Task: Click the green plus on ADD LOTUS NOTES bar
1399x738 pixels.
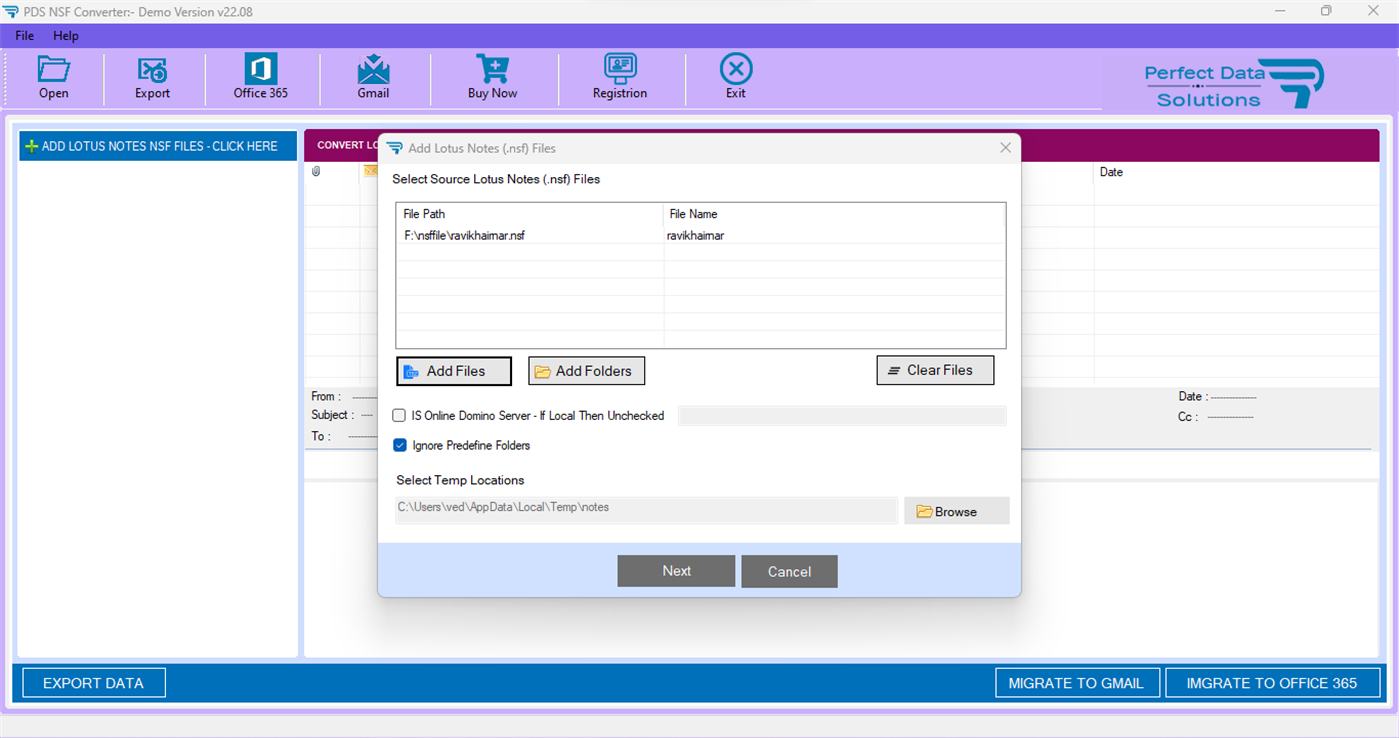Action: coord(33,145)
